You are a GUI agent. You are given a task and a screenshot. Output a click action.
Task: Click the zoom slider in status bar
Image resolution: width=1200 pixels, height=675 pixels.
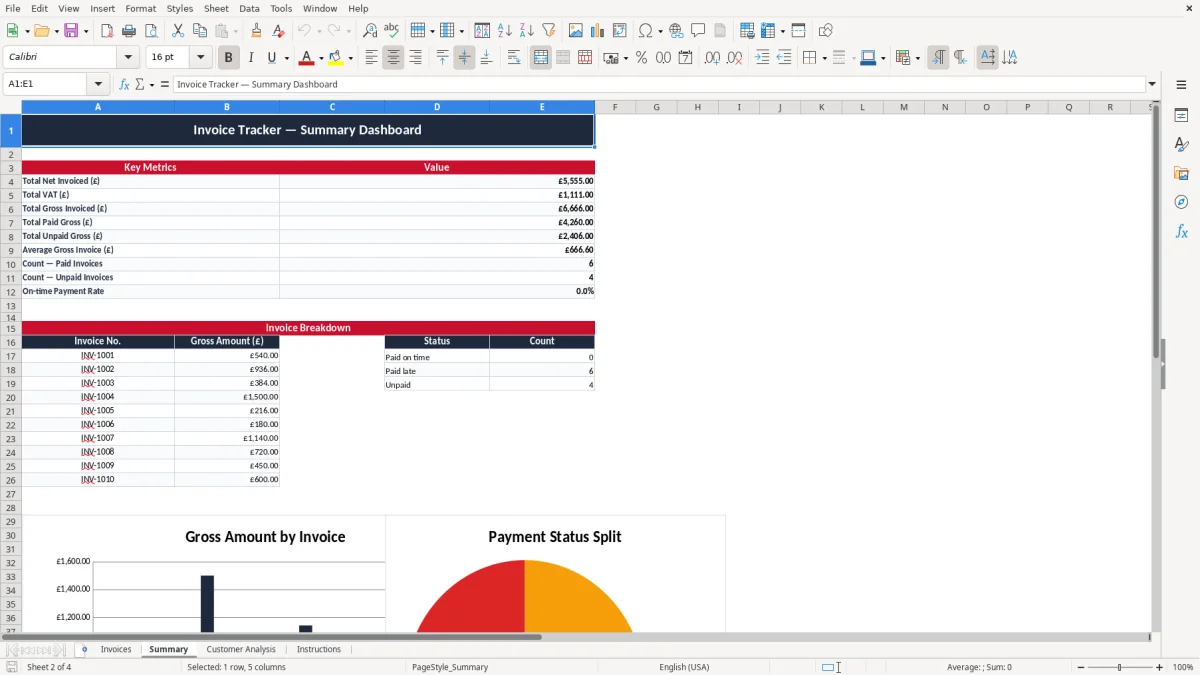pyautogui.click(x=1120, y=667)
